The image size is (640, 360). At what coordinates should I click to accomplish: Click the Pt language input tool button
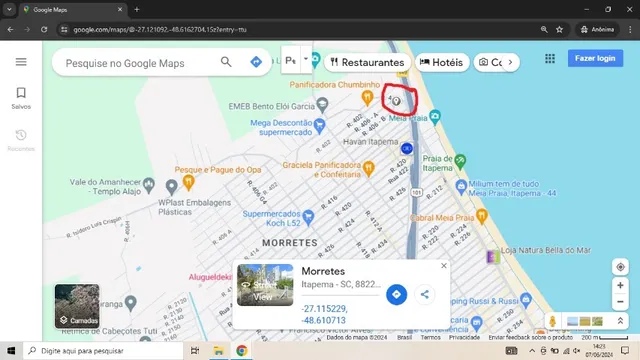[x=291, y=60]
